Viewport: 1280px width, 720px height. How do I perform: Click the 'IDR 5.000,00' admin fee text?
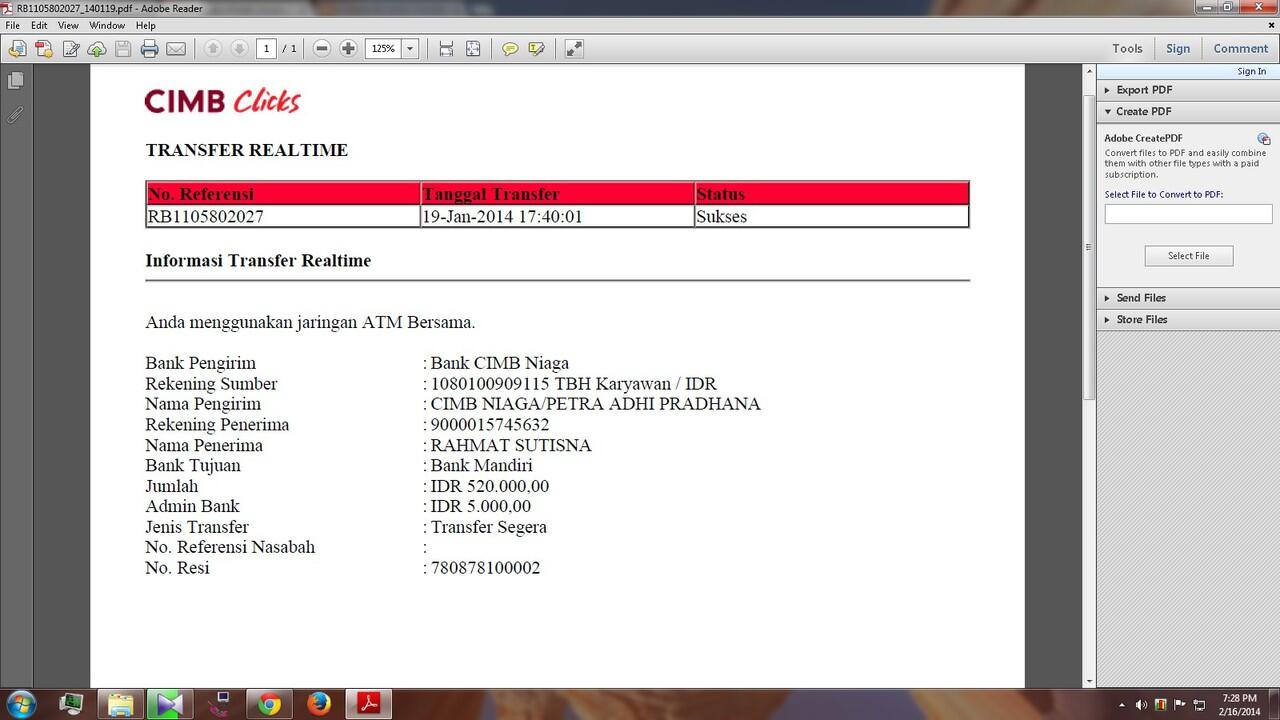[x=481, y=507]
